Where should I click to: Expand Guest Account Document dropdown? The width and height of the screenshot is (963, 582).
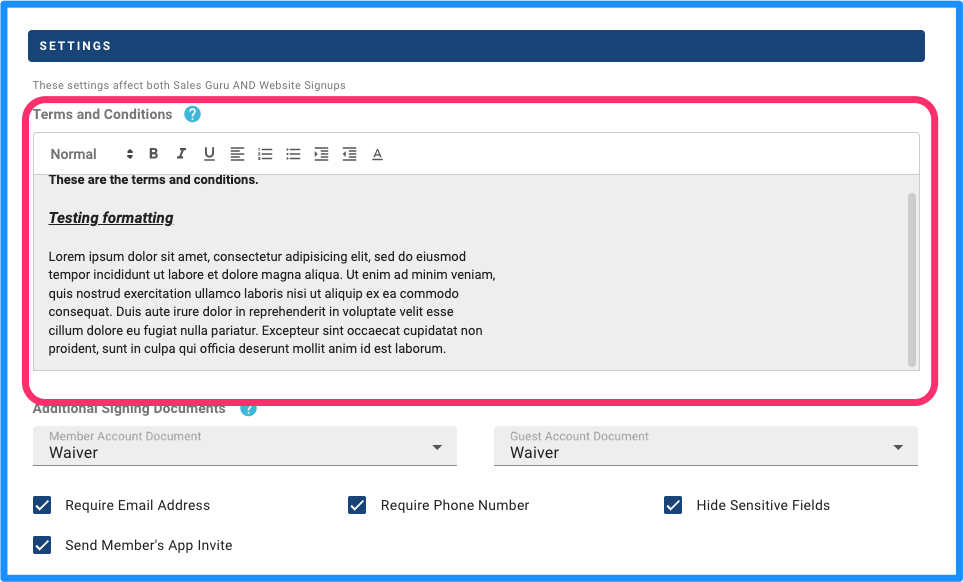tap(706, 446)
